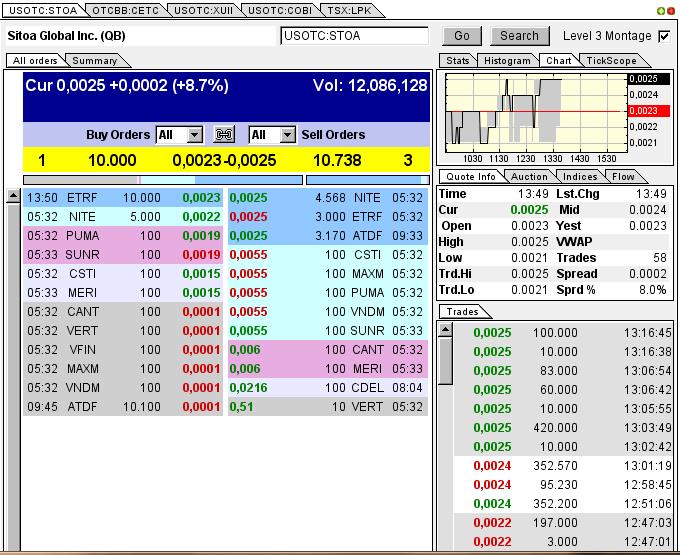
Task: Open the Flow tab
Action: (623, 177)
